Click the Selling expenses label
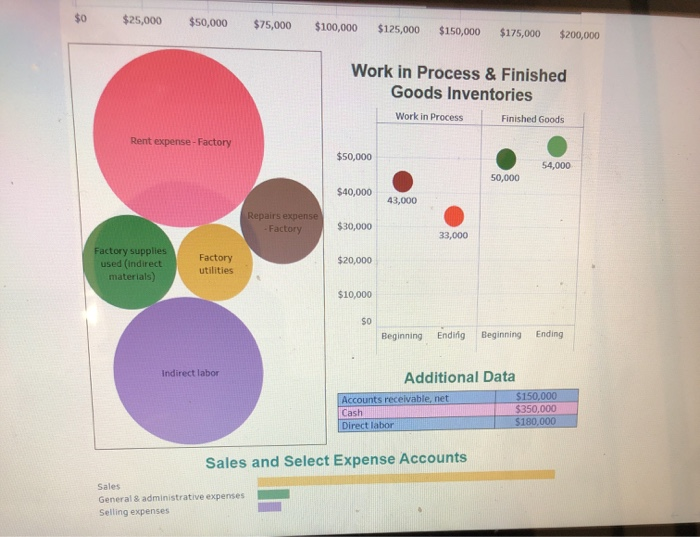 (x=134, y=512)
